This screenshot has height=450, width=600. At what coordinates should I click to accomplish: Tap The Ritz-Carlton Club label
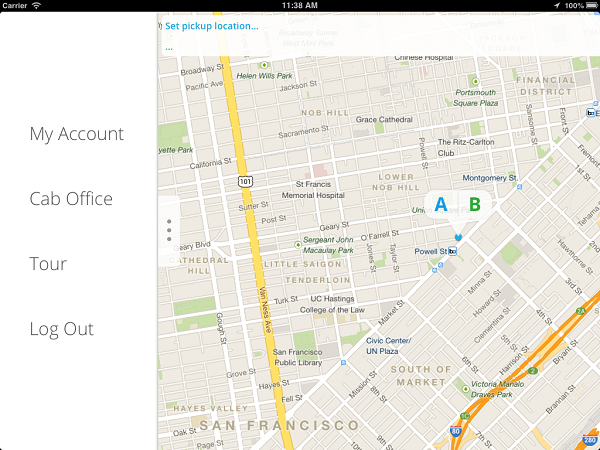[466, 147]
